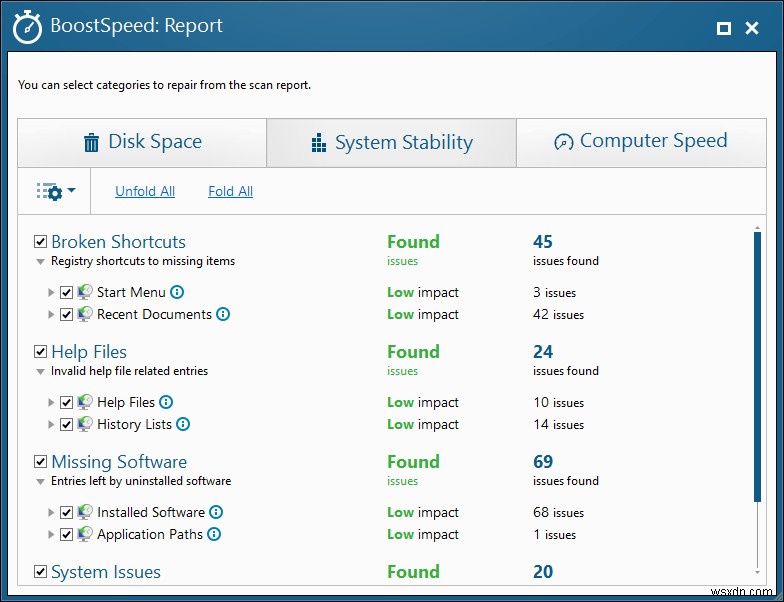
Task: Expand the History Lists row arrow
Action: pos(51,424)
